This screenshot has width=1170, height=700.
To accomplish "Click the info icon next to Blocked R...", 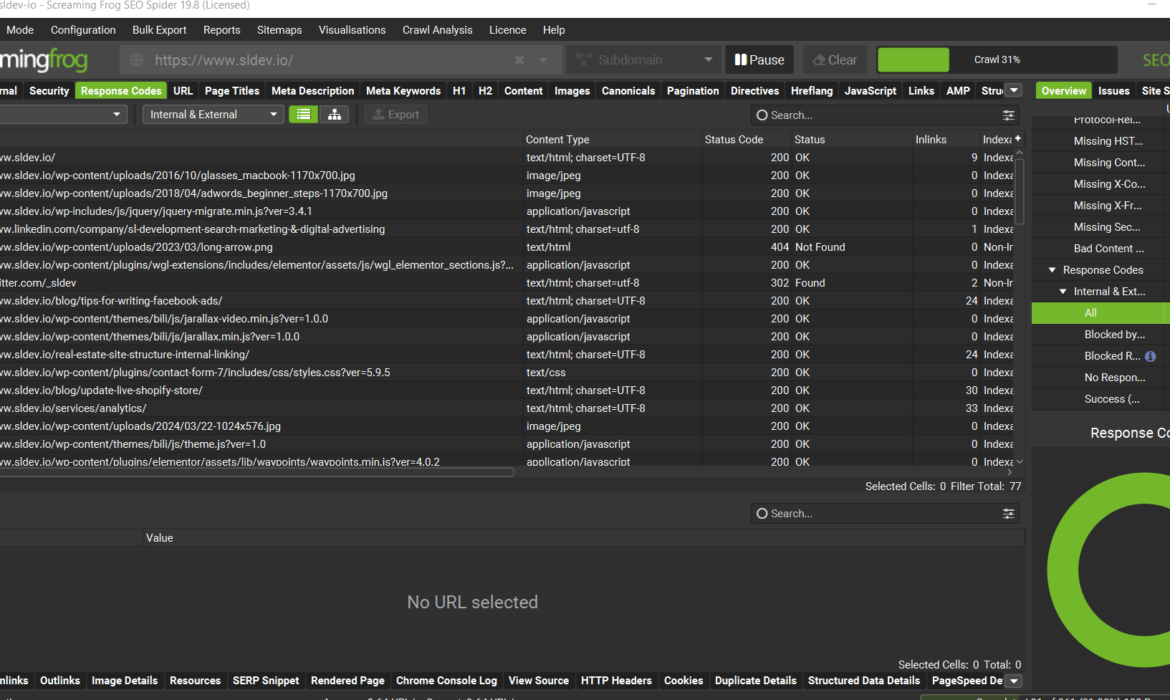I will (1150, 356).
